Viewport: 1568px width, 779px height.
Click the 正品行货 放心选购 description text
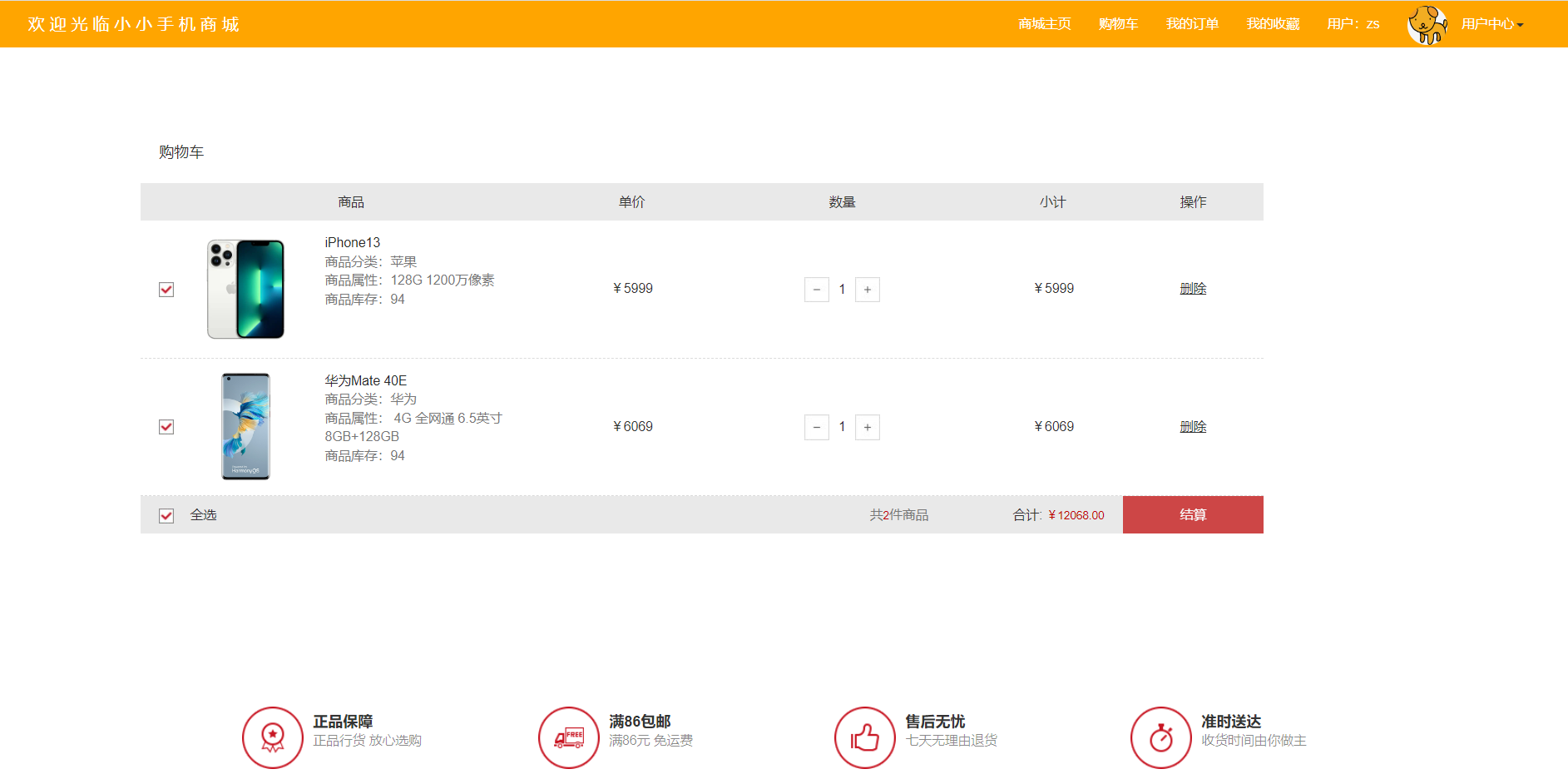click(x=367, y=741)
